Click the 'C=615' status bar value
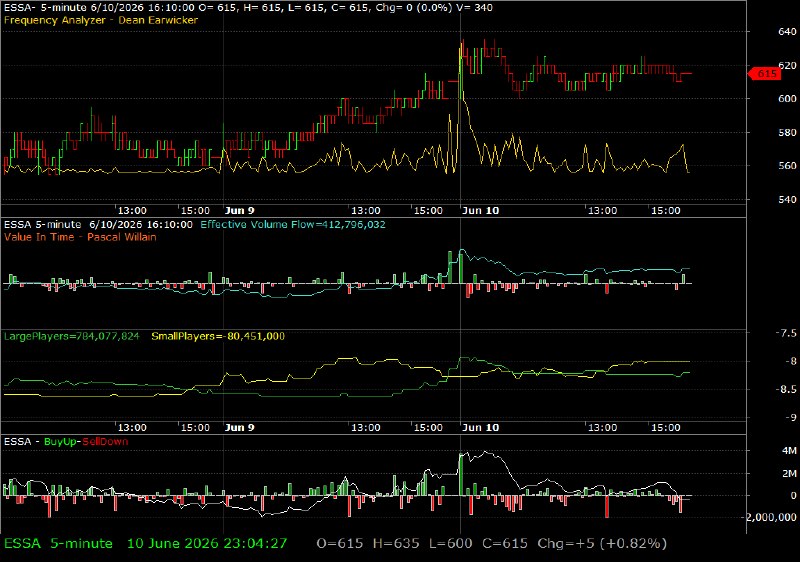 [505, 544]
